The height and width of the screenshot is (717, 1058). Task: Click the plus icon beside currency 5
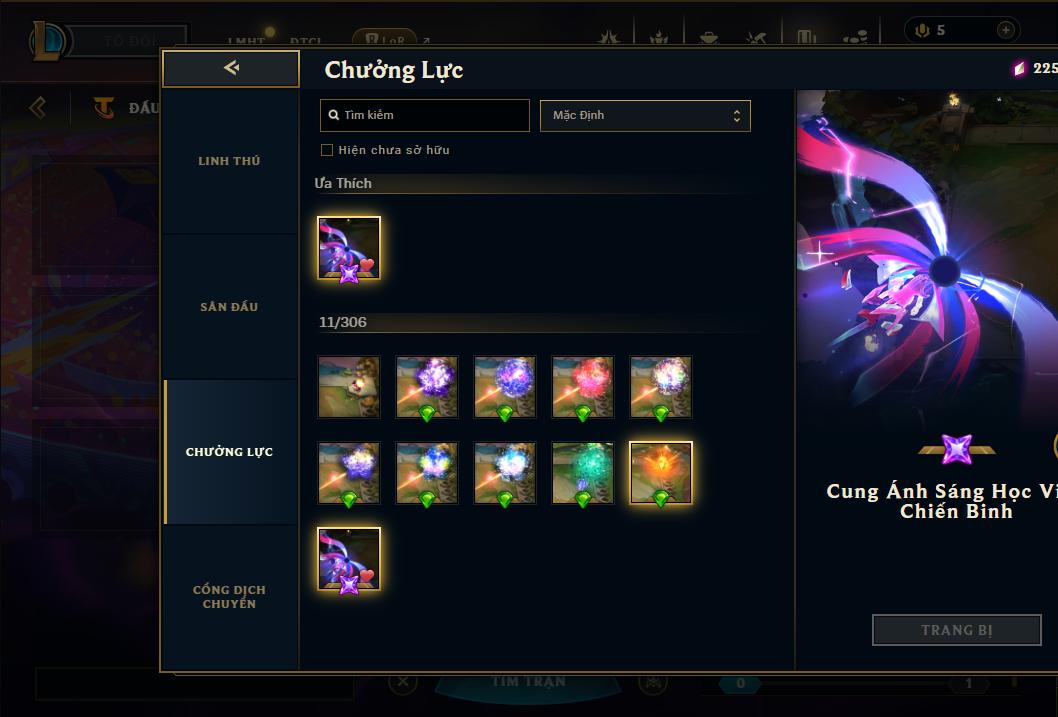(1005, 30)
